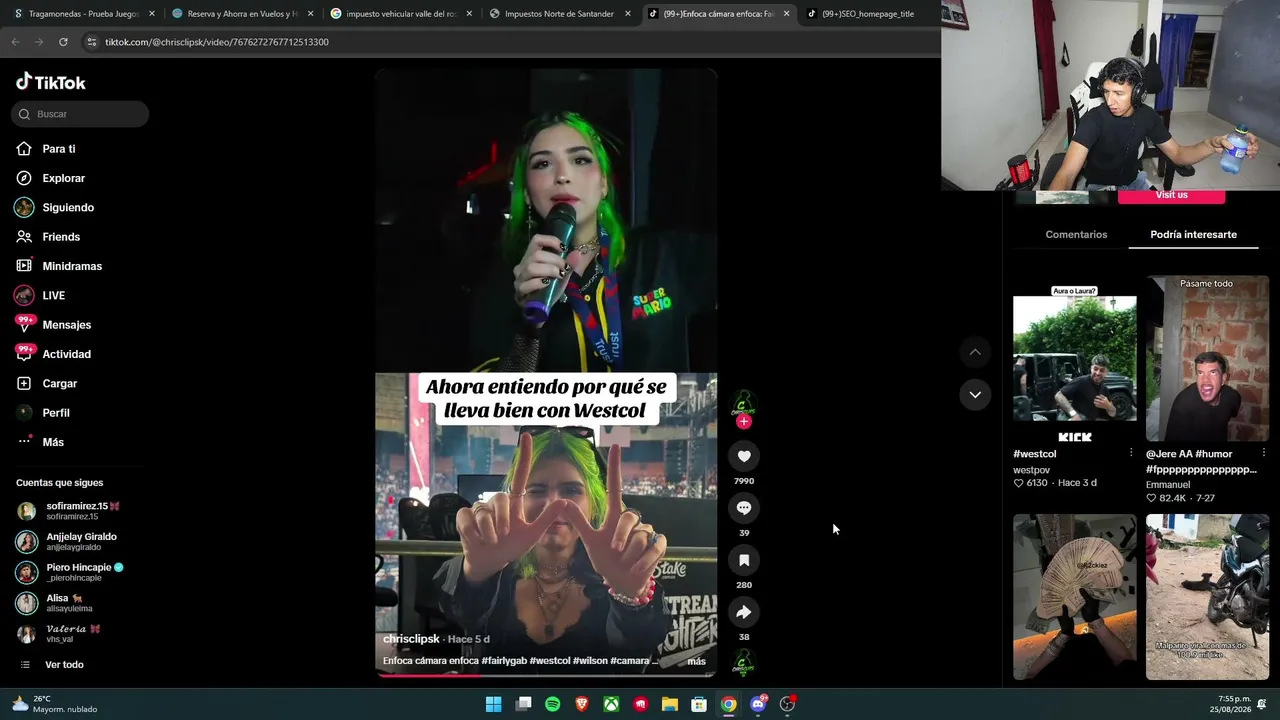The width and height of the screenshot is (1280, 720).
Task: Click the TikTok logo
Action: coord(51,82)
